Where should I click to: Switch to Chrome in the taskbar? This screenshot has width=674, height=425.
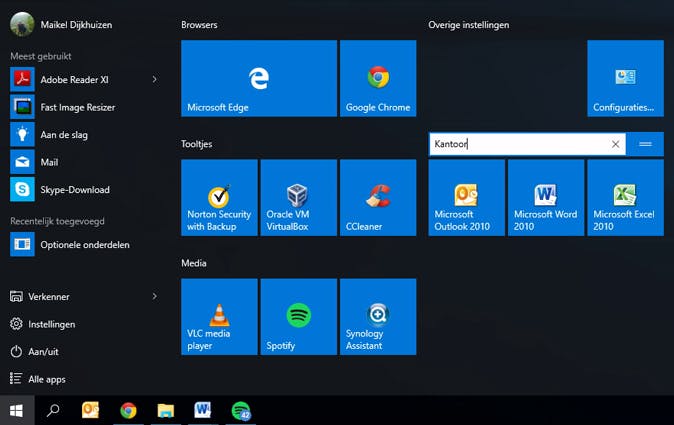click(128, 411)
